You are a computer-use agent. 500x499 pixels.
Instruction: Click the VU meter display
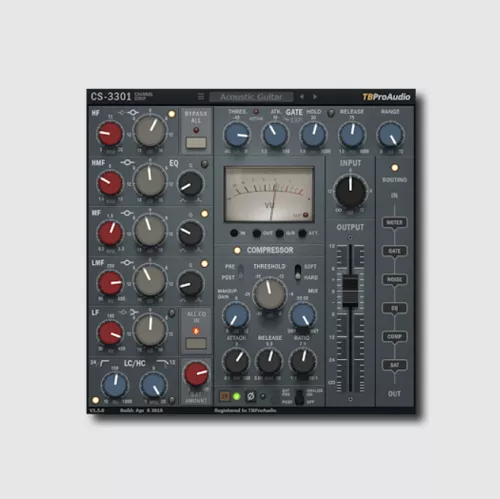(x=269, y=194)
